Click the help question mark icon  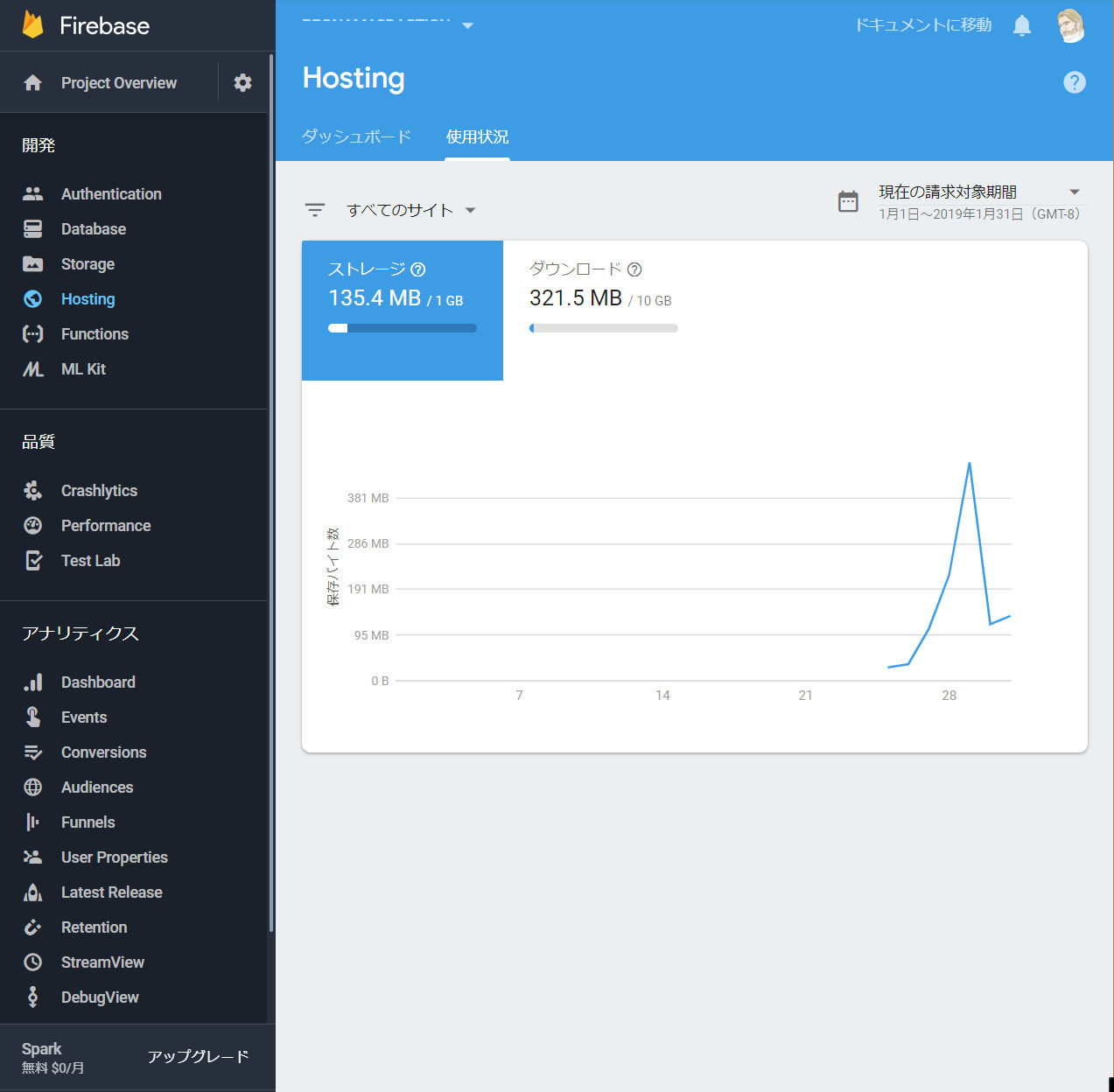(1075, 82)
